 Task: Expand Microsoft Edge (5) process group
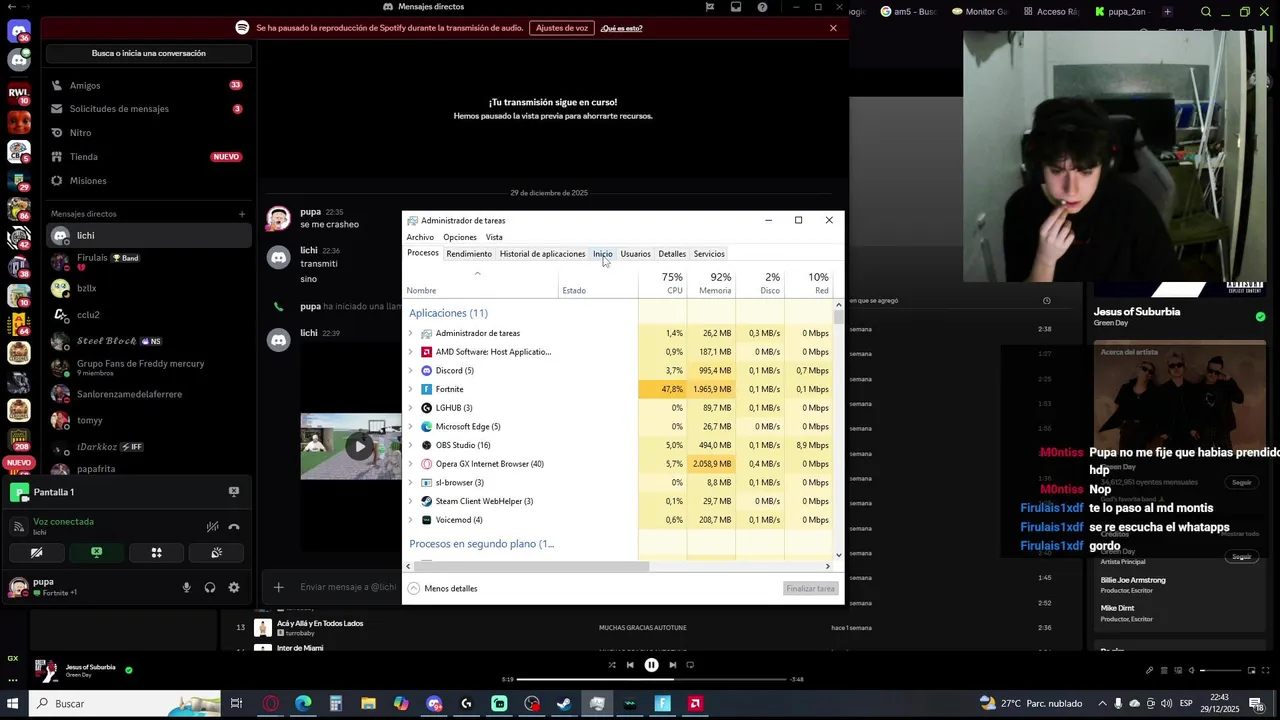pos(410,427)
